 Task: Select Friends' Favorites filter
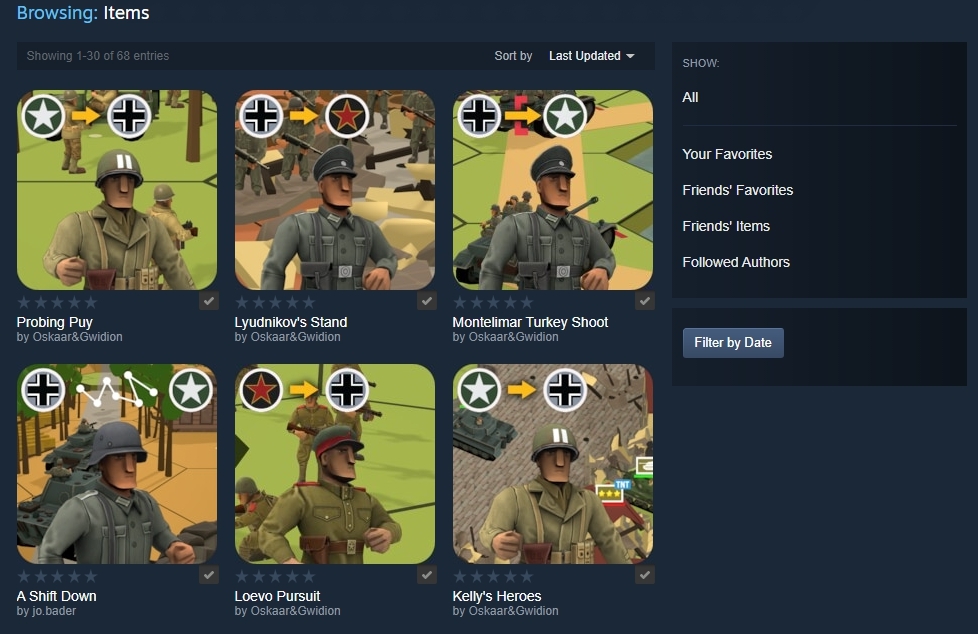[737, 190]
